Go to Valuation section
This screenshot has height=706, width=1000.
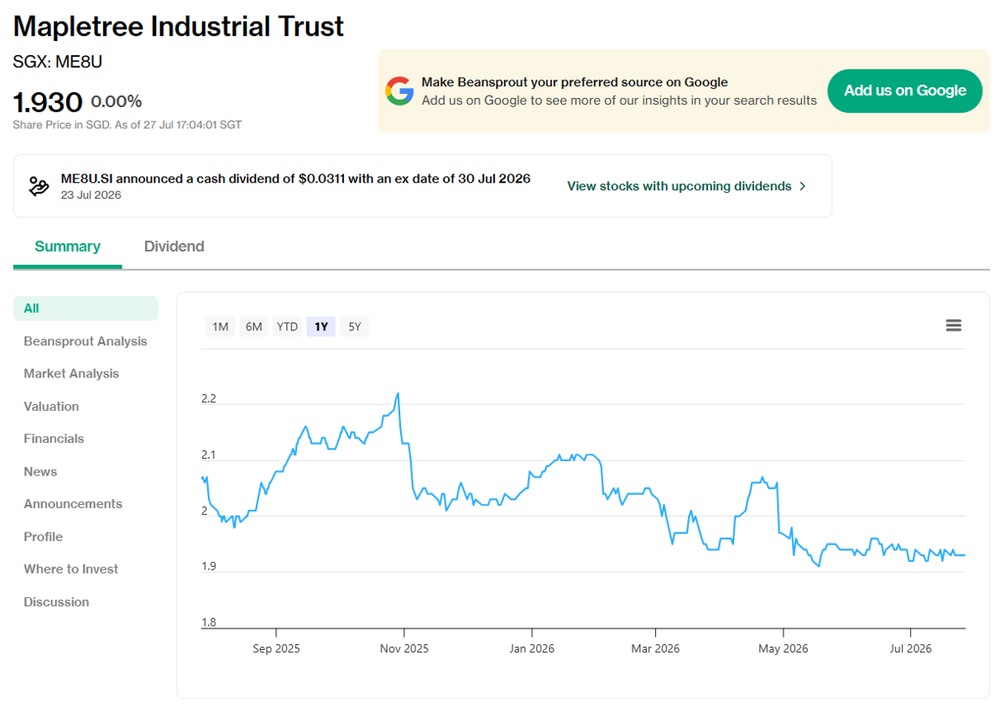(51, 406)
